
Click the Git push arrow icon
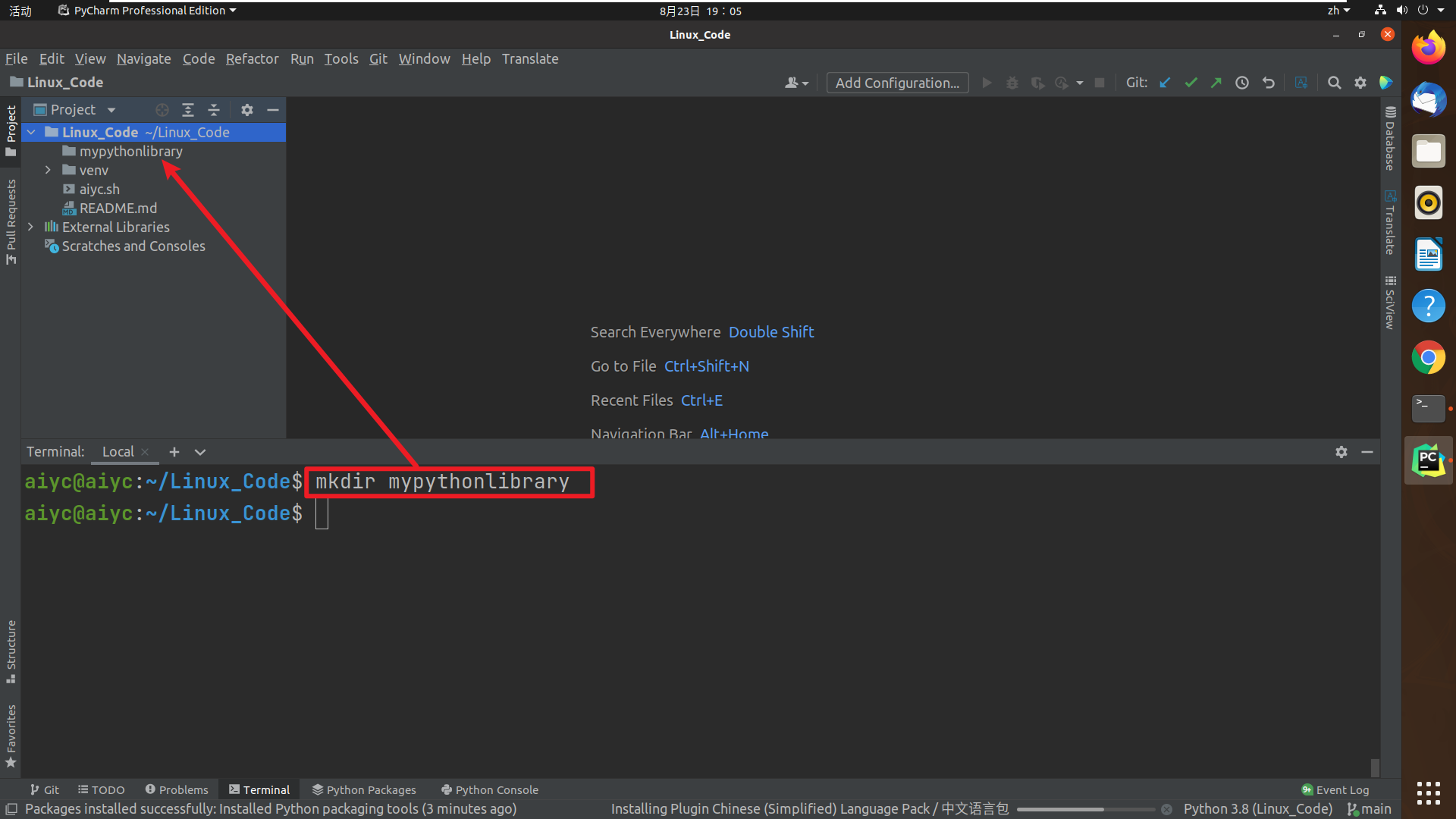1216,83
